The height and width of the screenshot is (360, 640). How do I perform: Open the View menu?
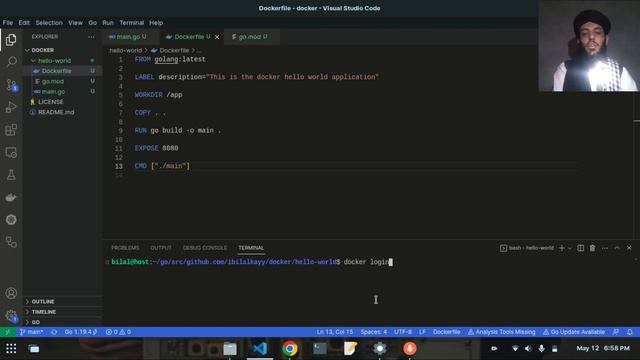tap(75, 23)
